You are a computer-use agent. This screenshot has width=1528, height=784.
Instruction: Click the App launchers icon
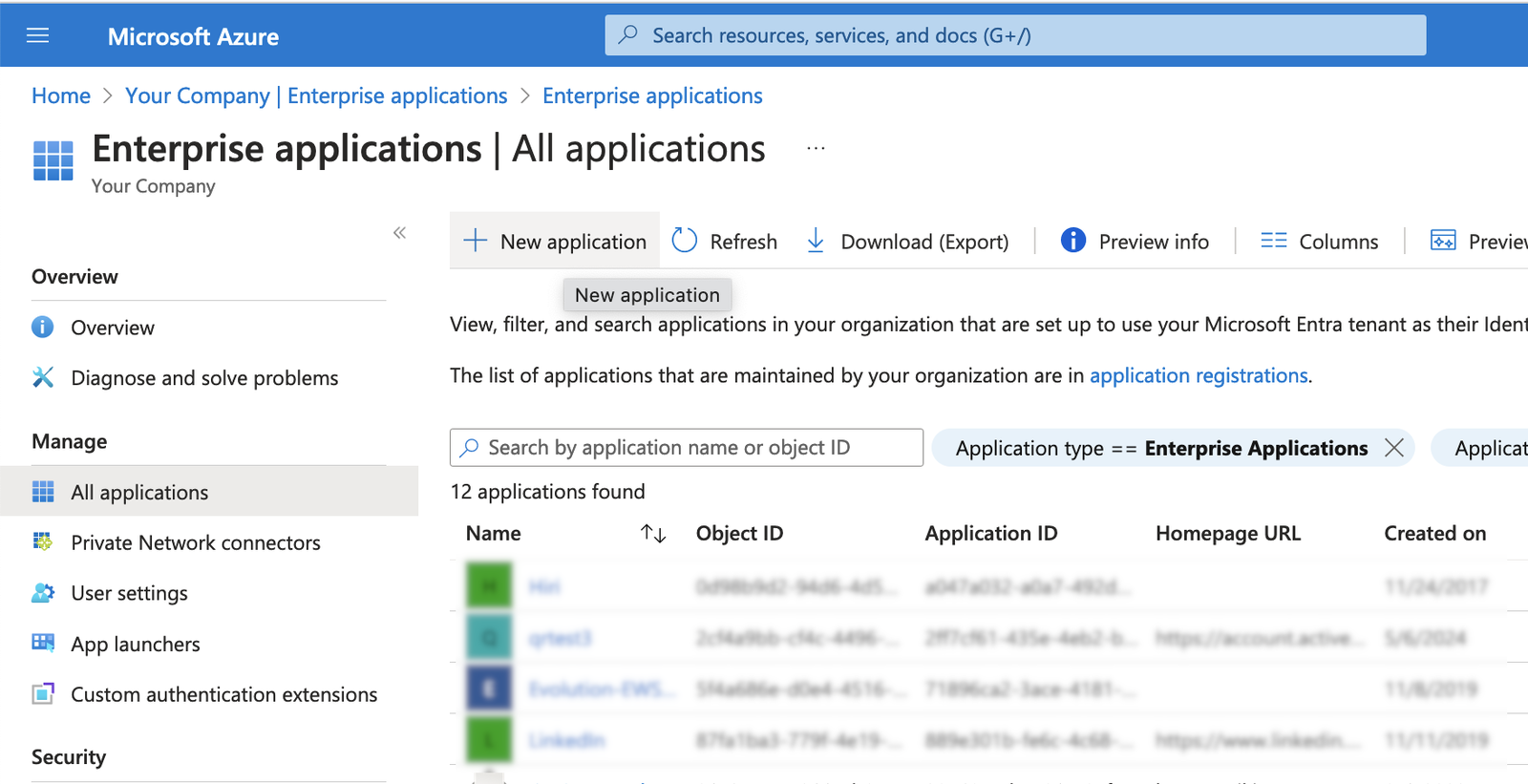point(43,643)
